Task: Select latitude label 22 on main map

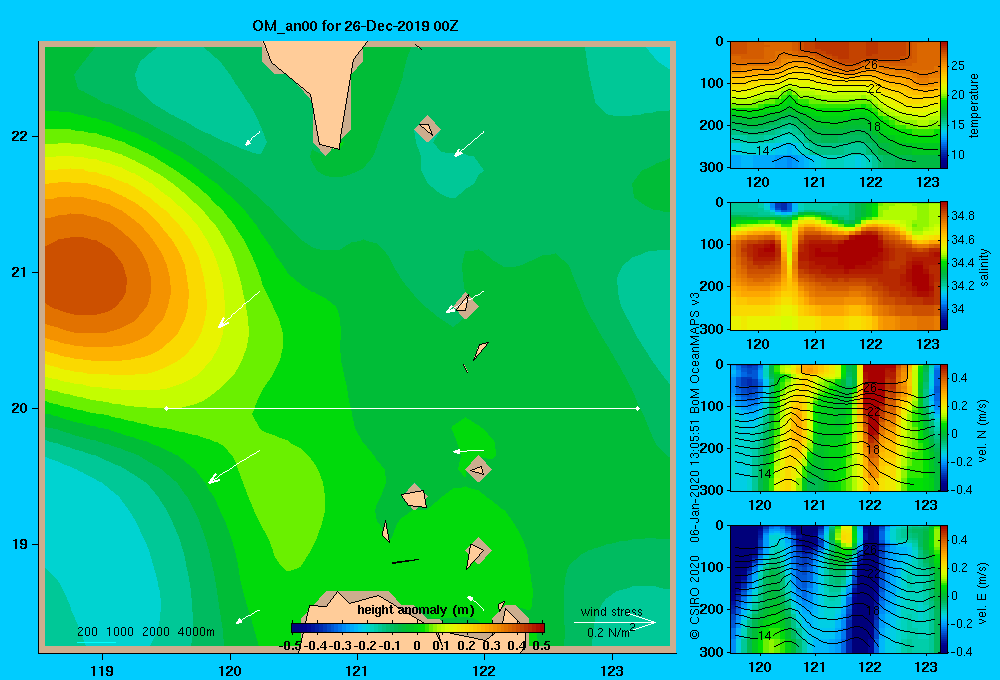Action: 20,137
